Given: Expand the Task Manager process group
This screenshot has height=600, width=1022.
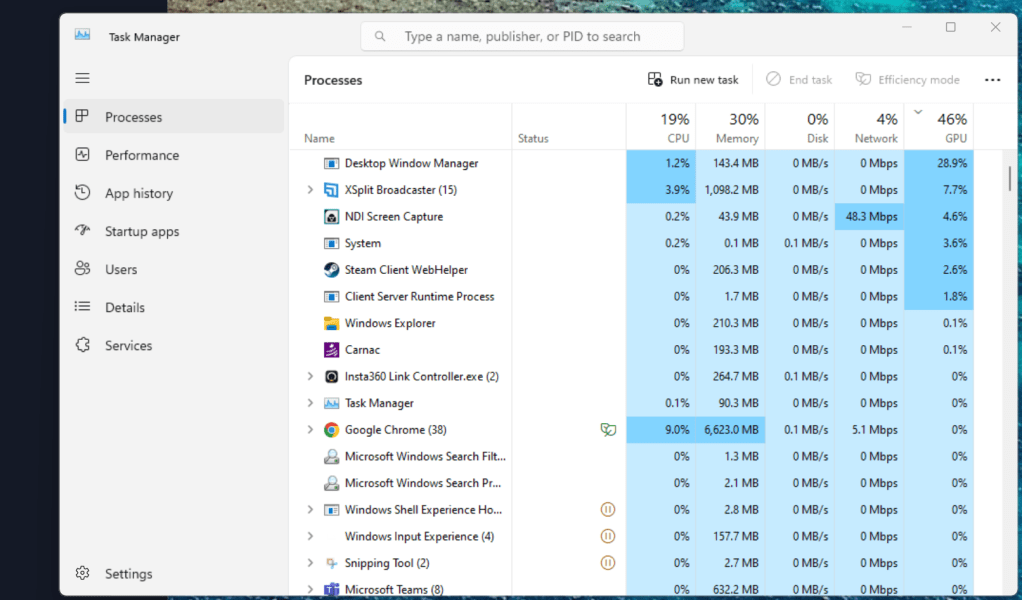Looking at the screenshot, I should pyautogui.click(x=310, y=403).
